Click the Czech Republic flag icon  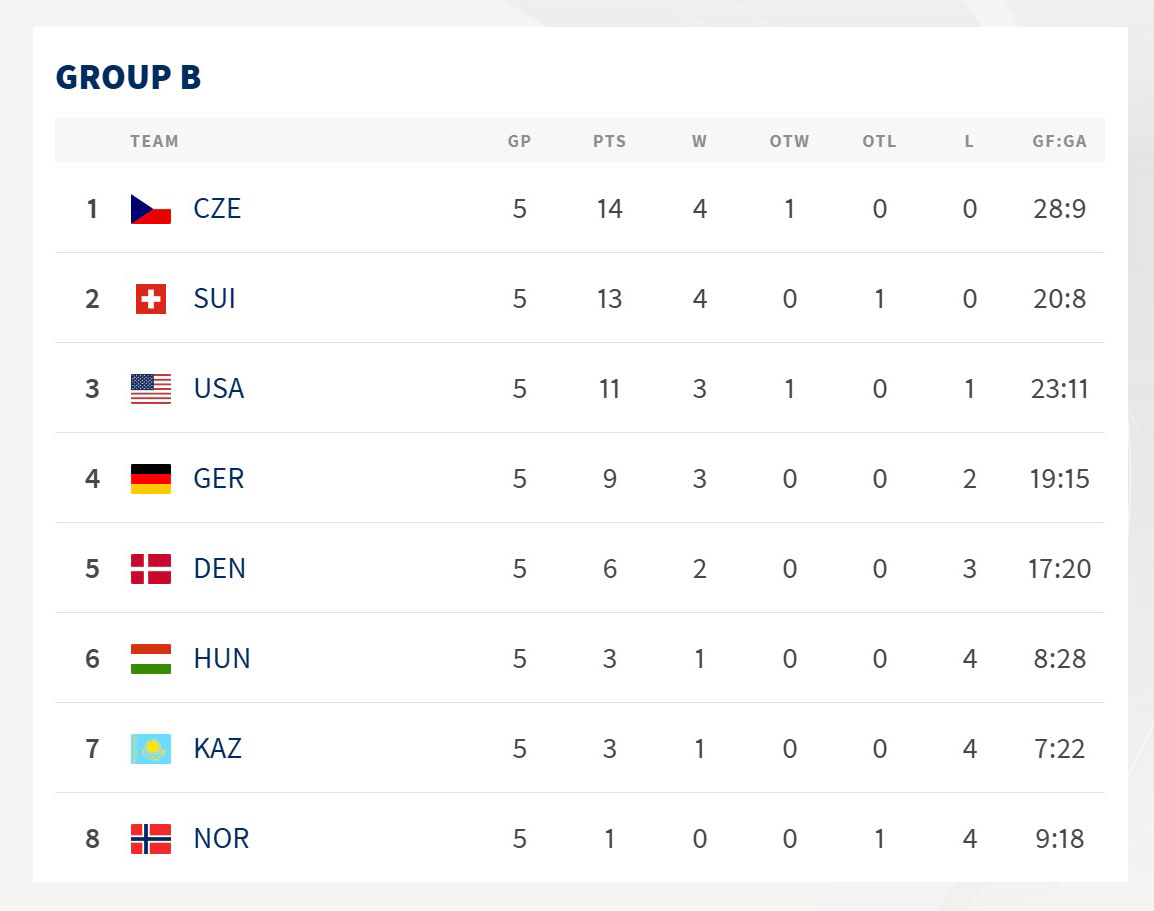(x=151, y=209)
